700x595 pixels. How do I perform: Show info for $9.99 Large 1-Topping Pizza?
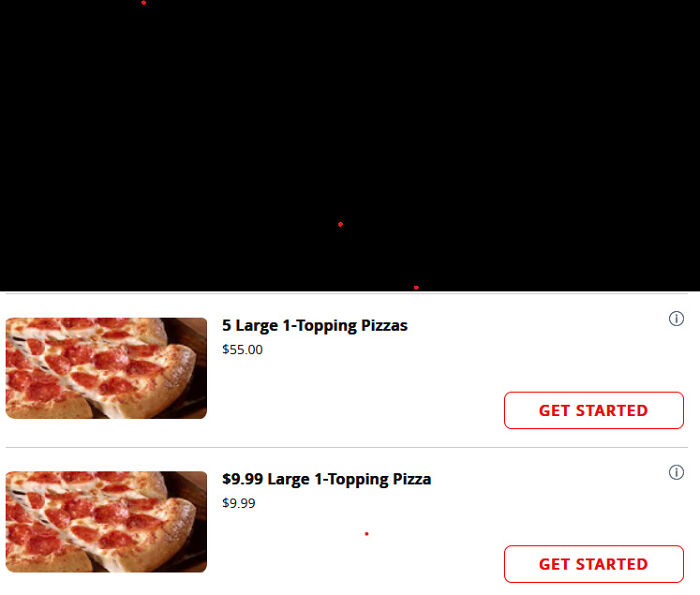tap(676, 472)
